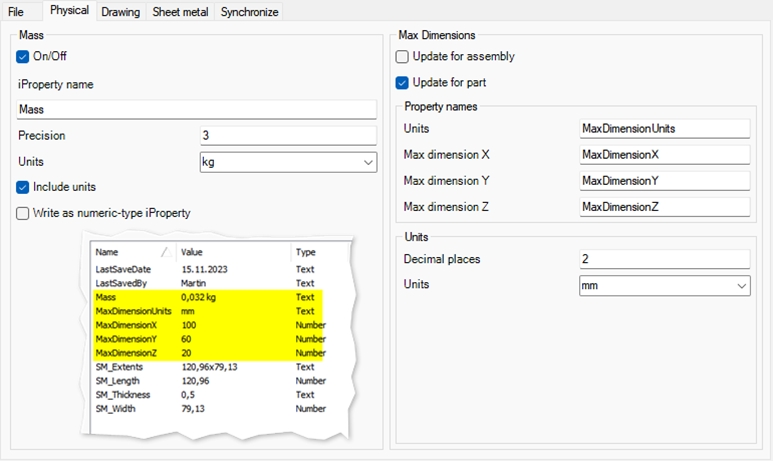
Task: Expand the Max Dimensions units mm dropdown
Action: click(x=664, y=286)
